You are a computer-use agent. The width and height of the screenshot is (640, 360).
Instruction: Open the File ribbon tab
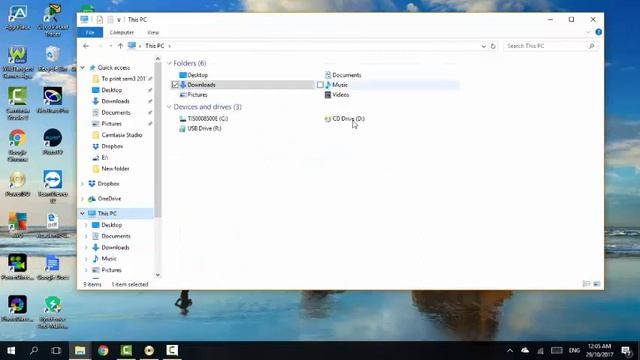[x=90, y=33]
